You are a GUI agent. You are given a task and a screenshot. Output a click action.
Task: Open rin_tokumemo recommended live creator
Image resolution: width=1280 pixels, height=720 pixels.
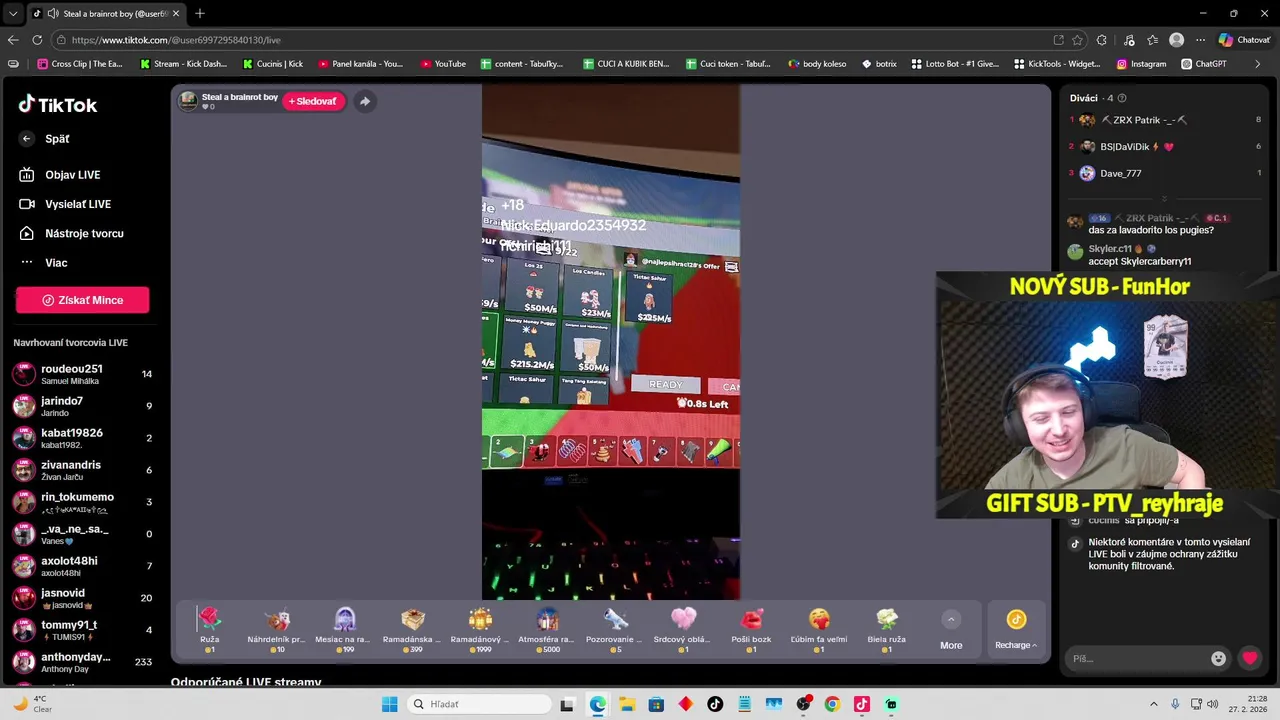pyautogui.click(x=82, y=502)
